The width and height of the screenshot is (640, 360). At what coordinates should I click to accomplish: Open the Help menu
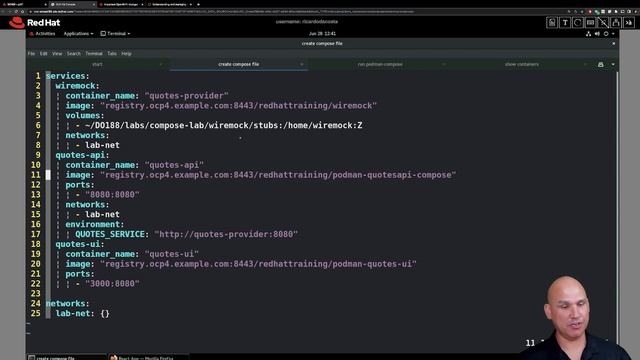127,53
